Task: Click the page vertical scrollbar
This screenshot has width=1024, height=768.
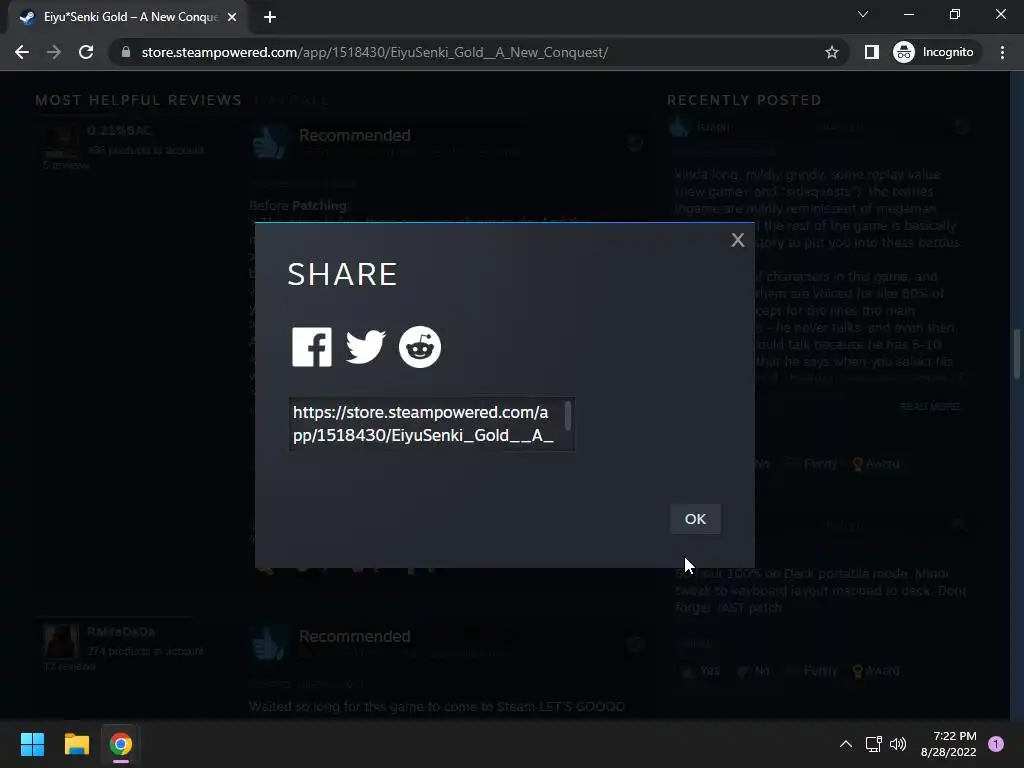Action: click(x=1017, y=354)
